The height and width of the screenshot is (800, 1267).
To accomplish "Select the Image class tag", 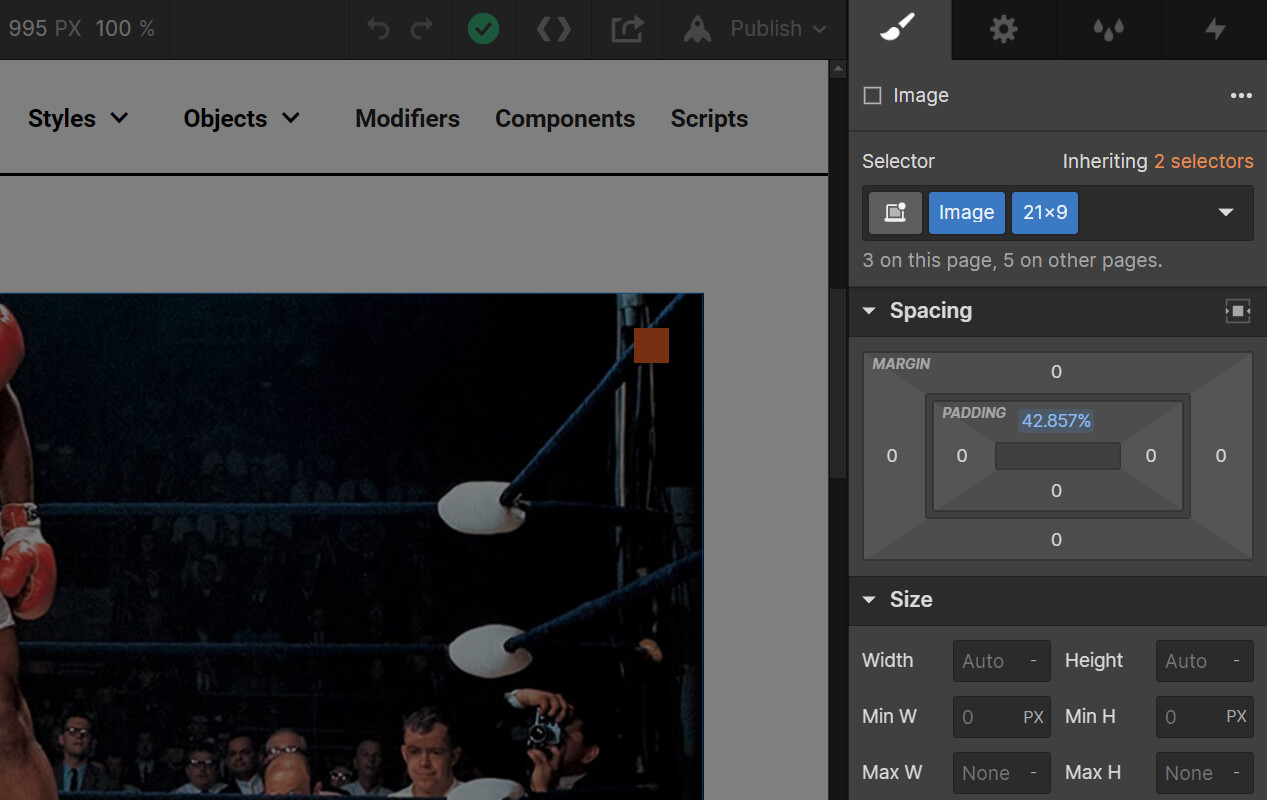I will [966, 213].
